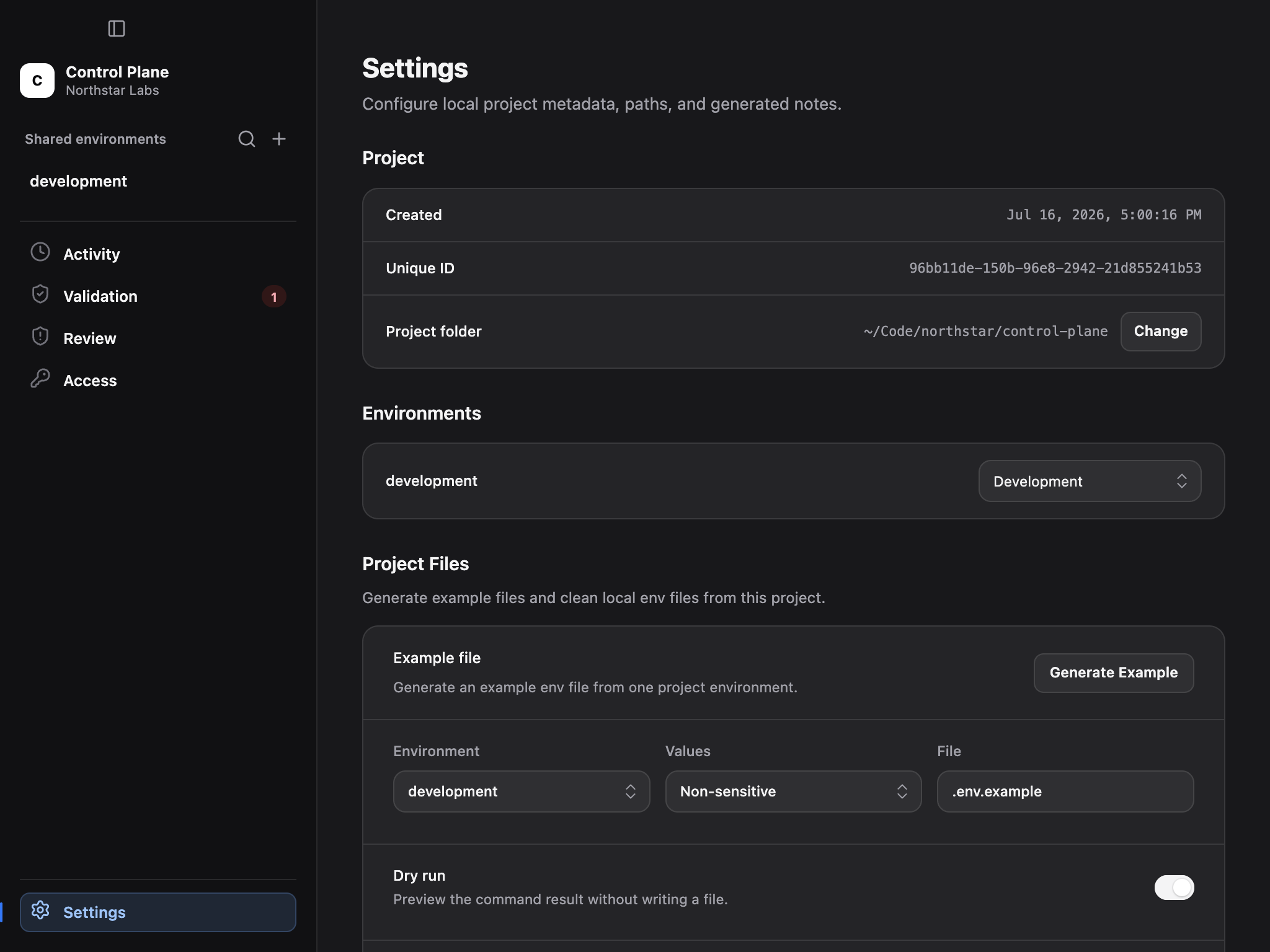Image resolution: width=1270 pixels, height=952 pixels.
Task: Click the Settings gear icon
Action: [40, 910]
